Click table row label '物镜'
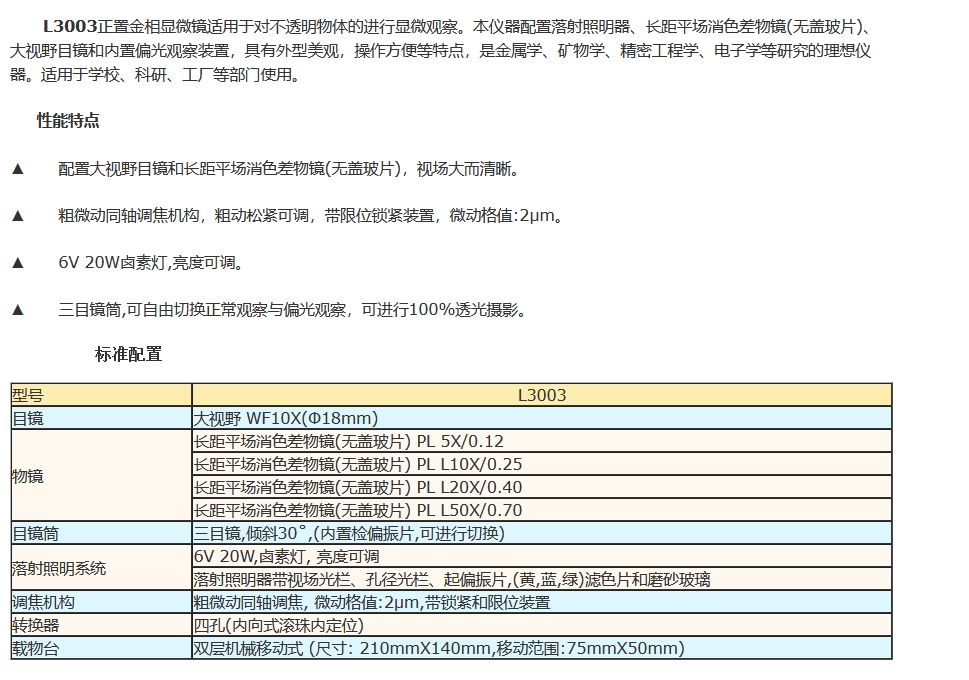 [101, 476]
